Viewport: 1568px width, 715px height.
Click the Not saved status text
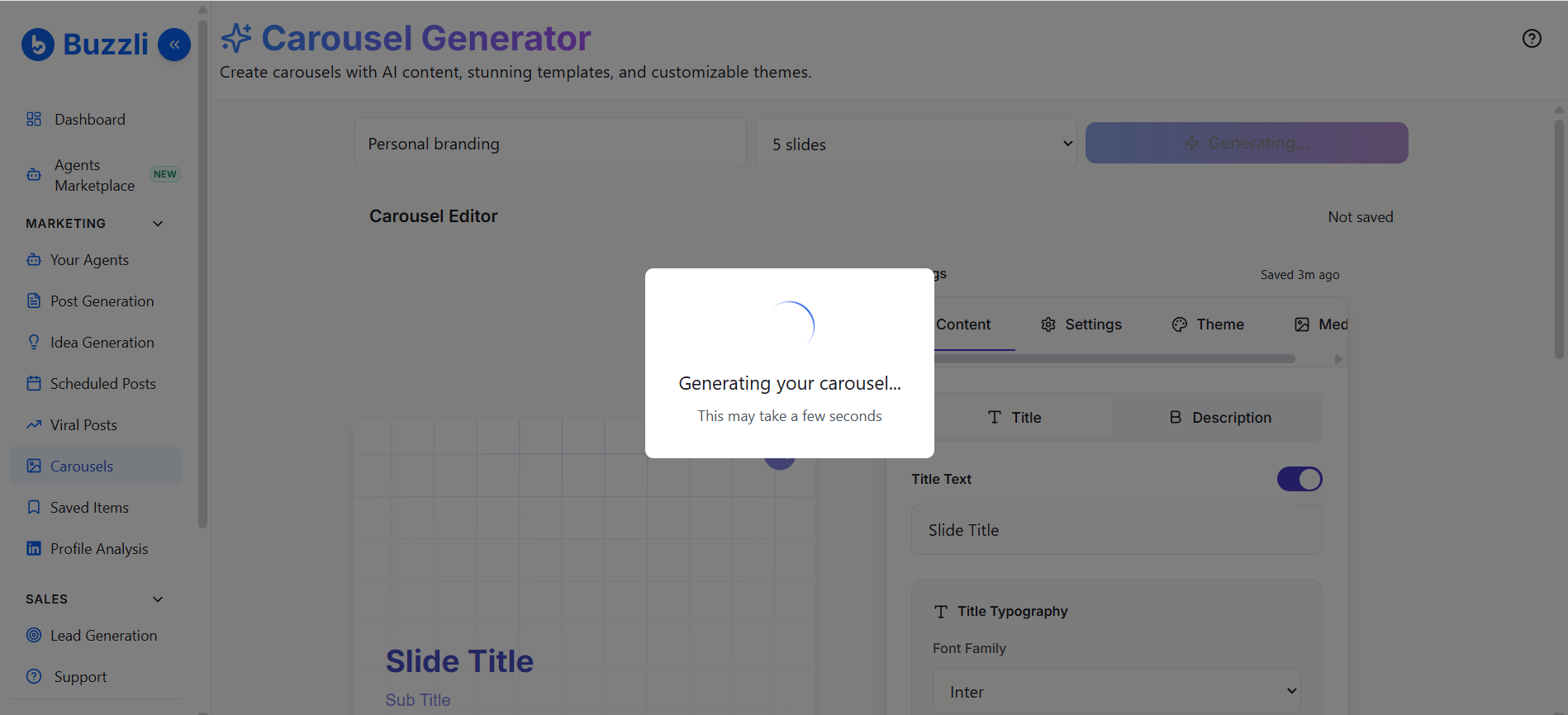pyautogui.click(x=1361, y=217)
